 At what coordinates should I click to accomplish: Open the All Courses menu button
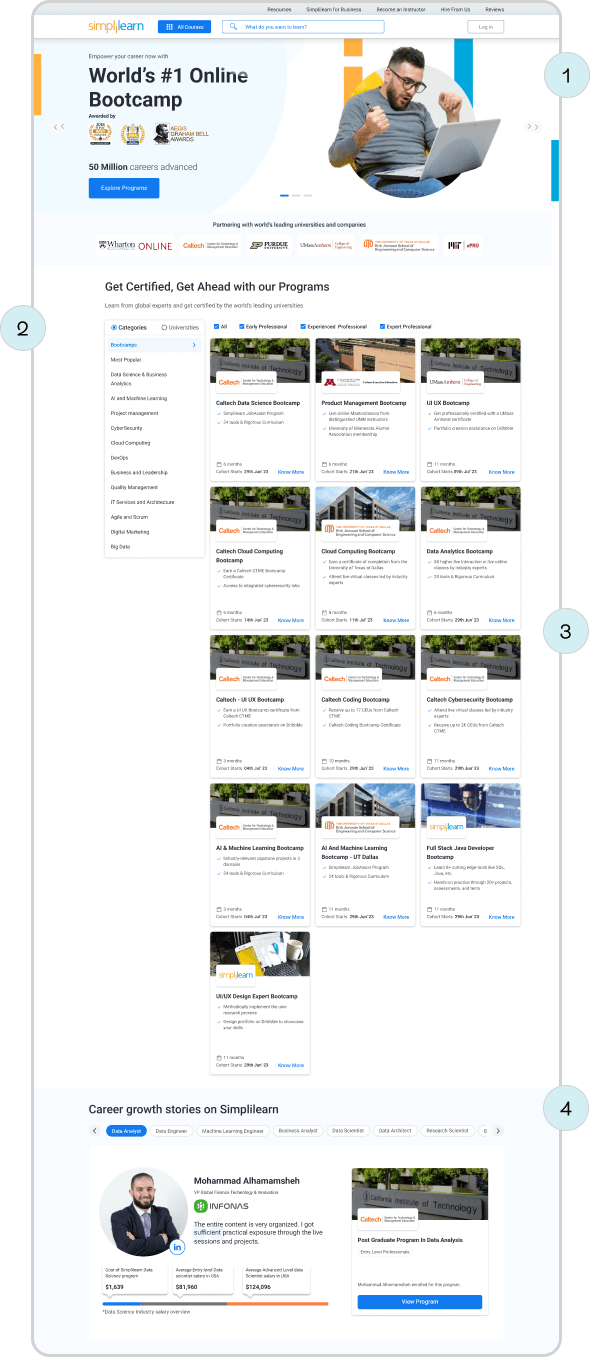[184, 27]
